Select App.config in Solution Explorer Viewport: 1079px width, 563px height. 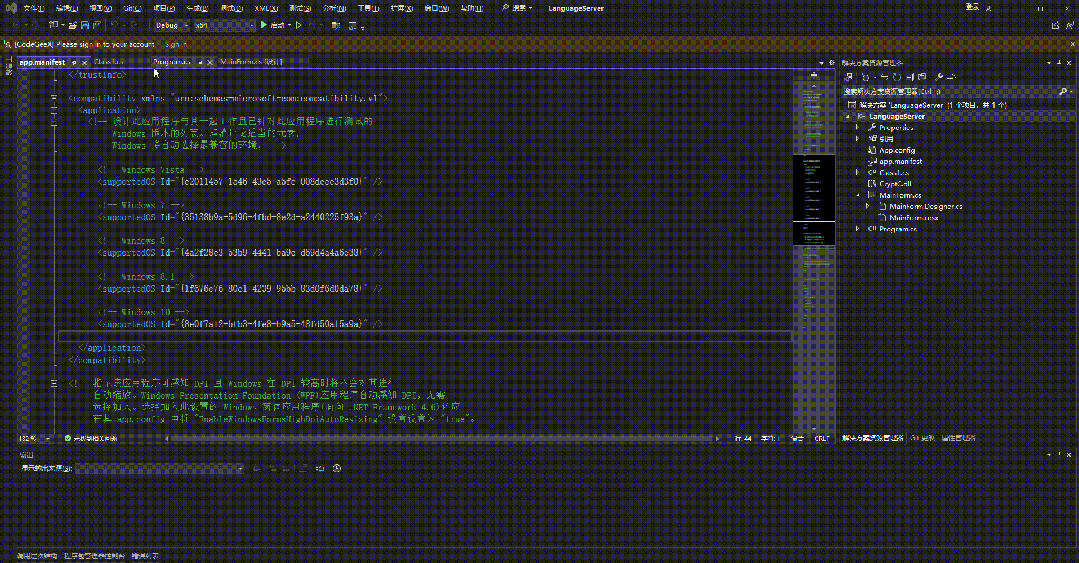pyautogui.click(x=897, y=150)
